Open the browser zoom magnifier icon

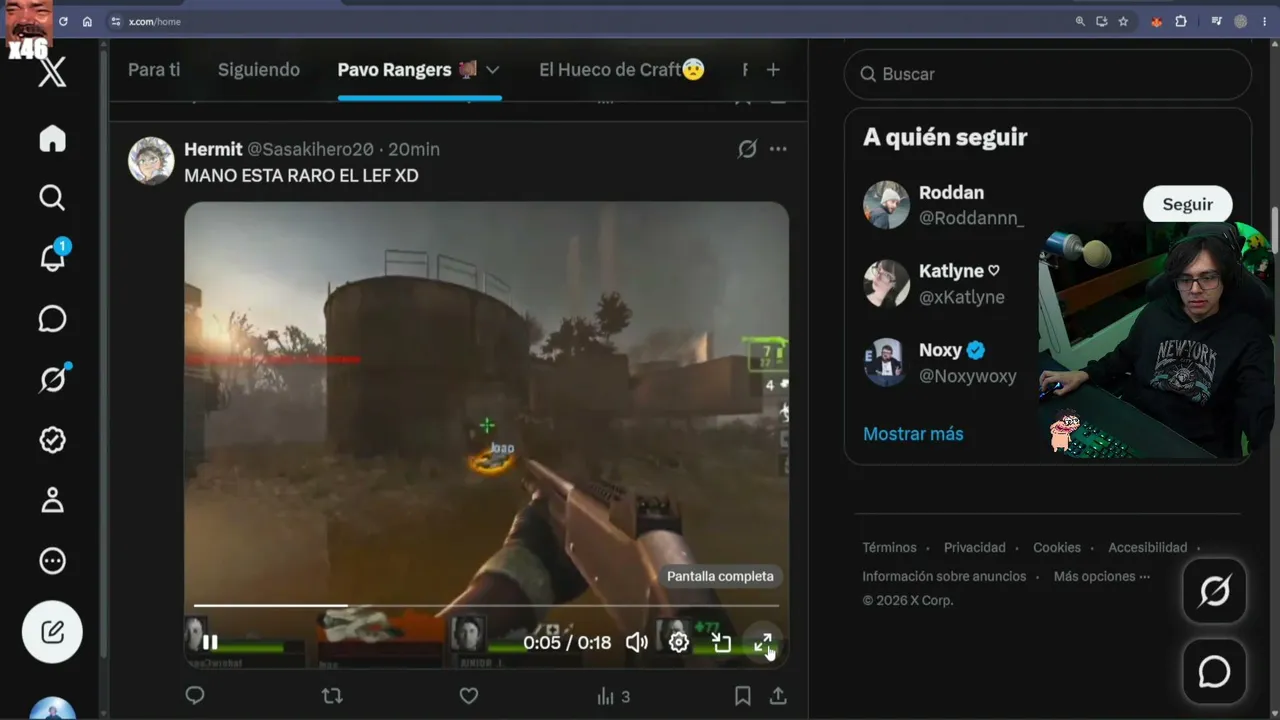[1080, 21]
